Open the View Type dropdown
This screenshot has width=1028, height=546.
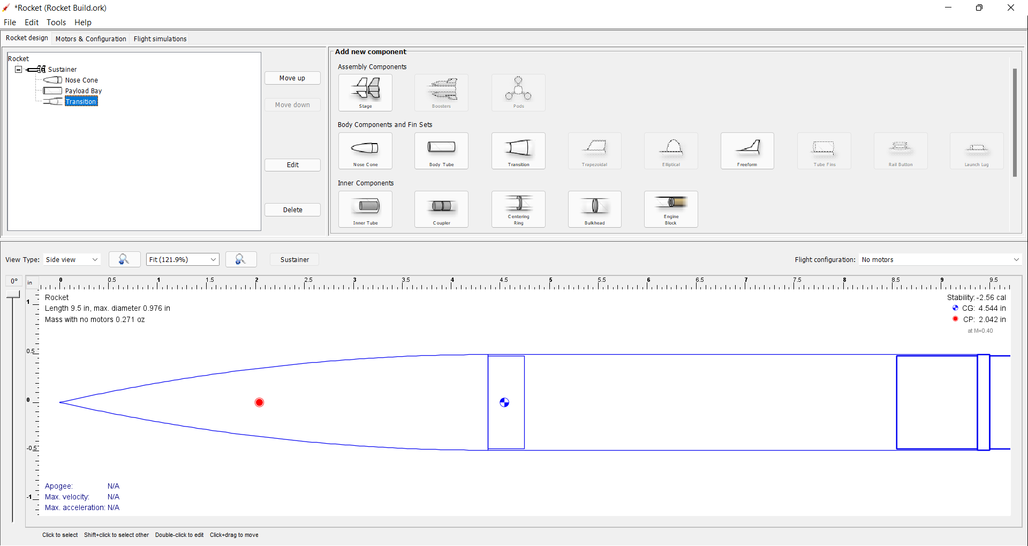pyautogui.click(x=73, y=260)
